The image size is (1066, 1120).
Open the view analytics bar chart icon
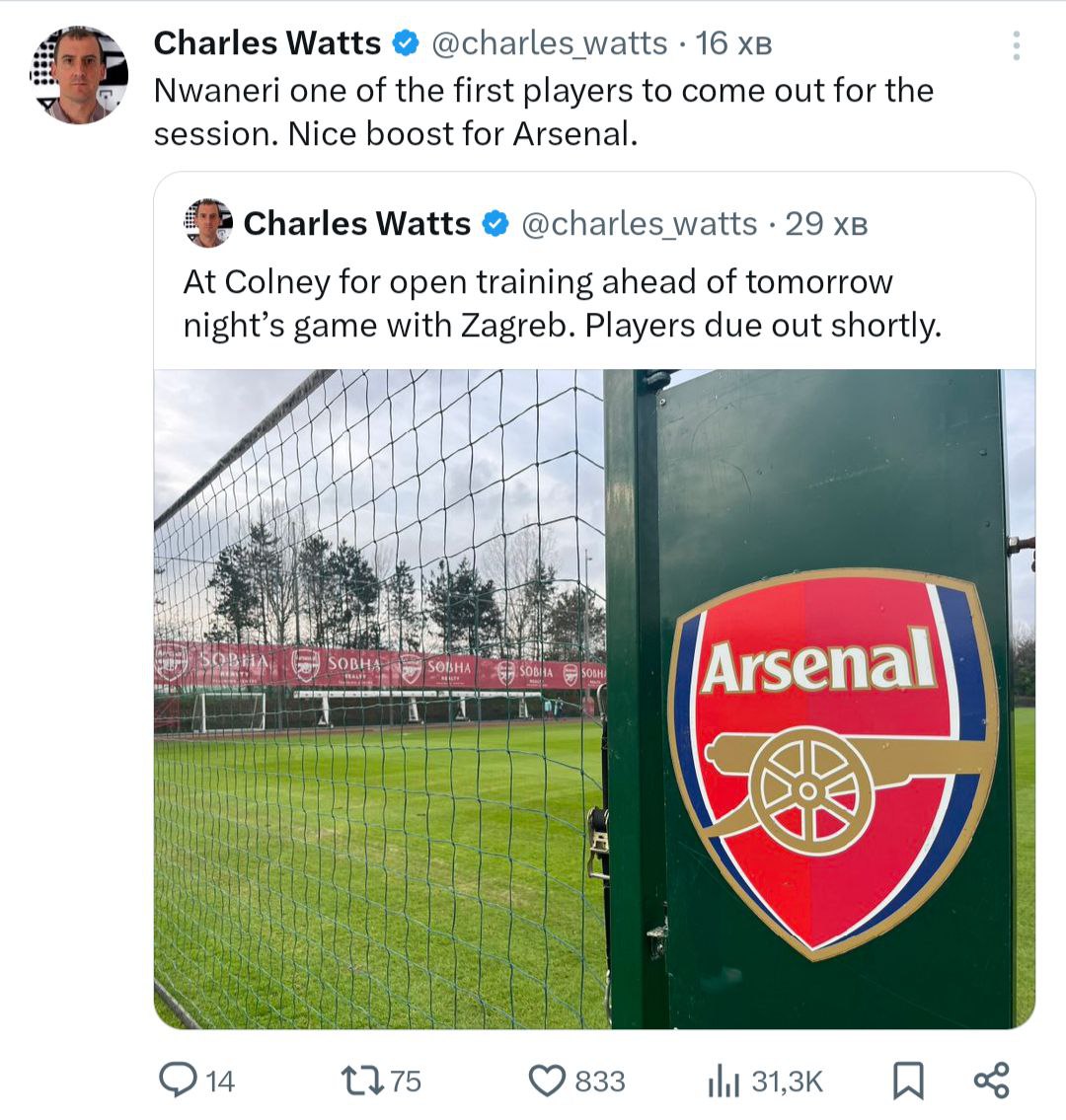click(x=723, y=1080)
